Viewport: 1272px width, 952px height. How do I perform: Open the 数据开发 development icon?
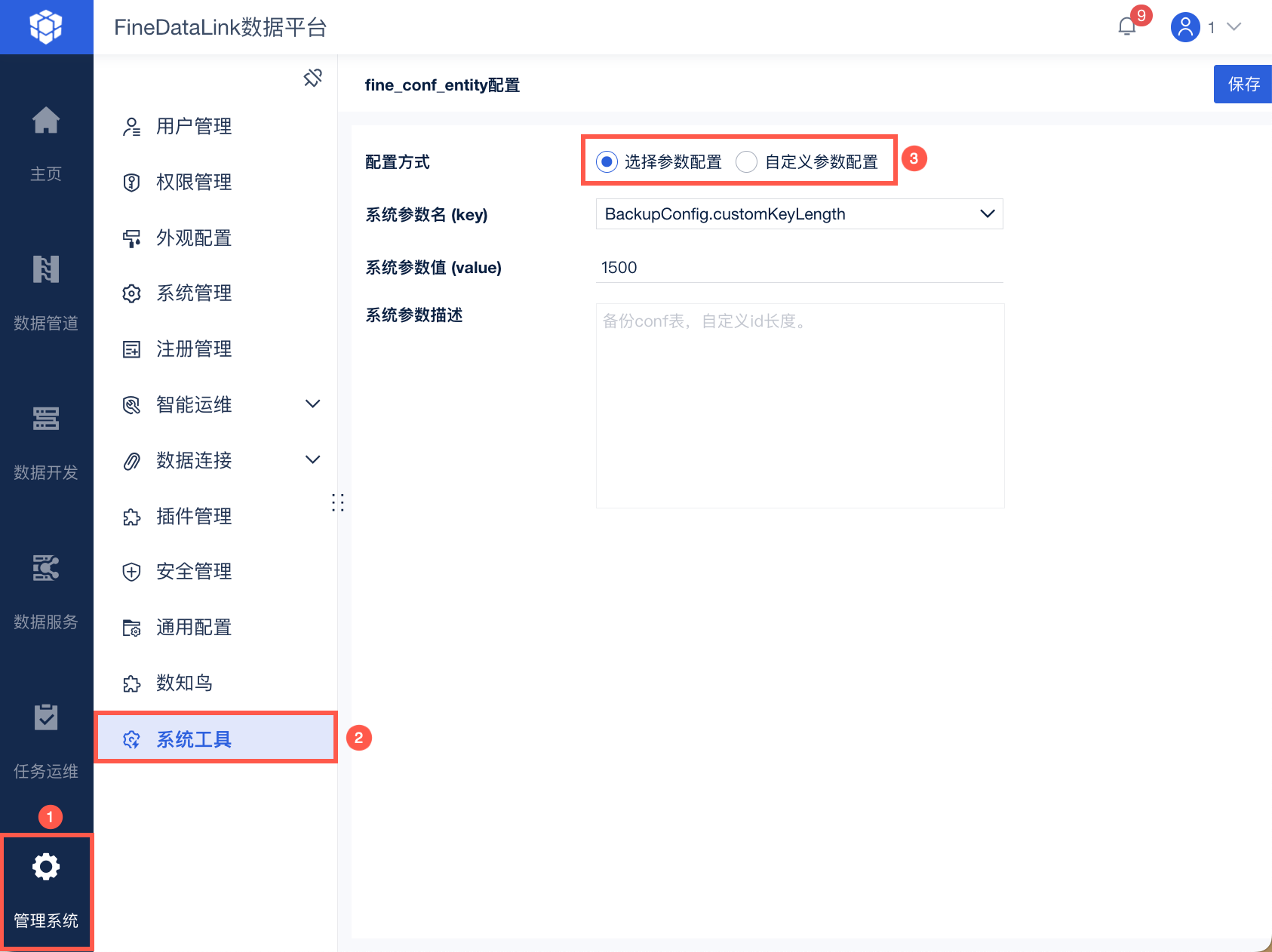point(46,419)
